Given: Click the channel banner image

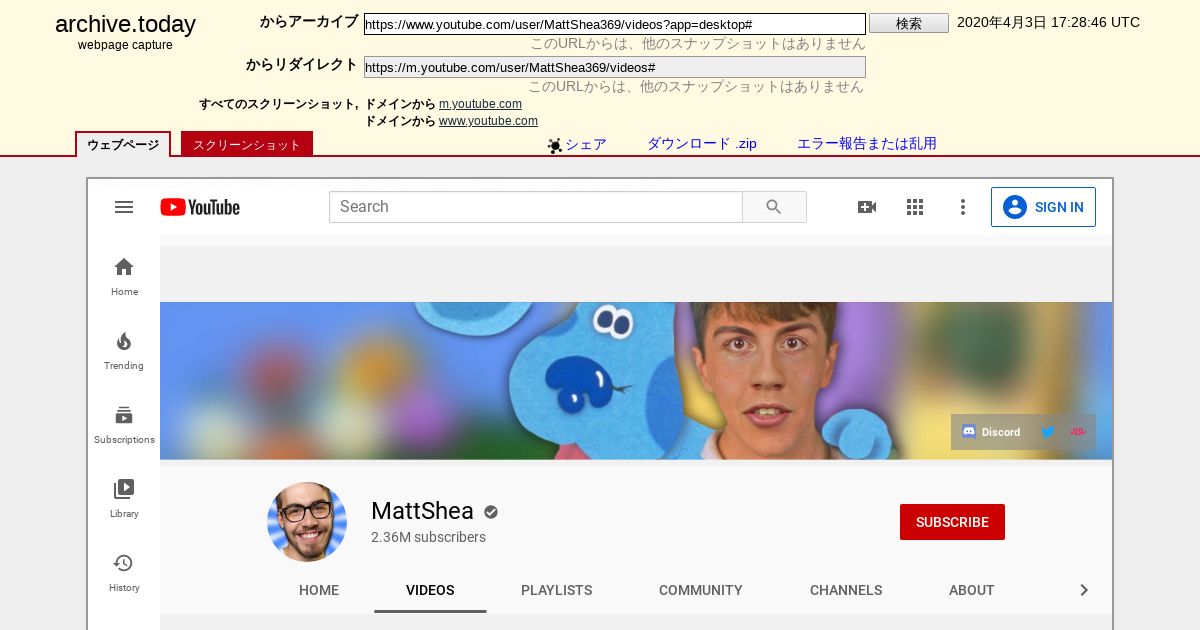Looking at the screenshot, I should pyautogui.click(x=636, y=381).
